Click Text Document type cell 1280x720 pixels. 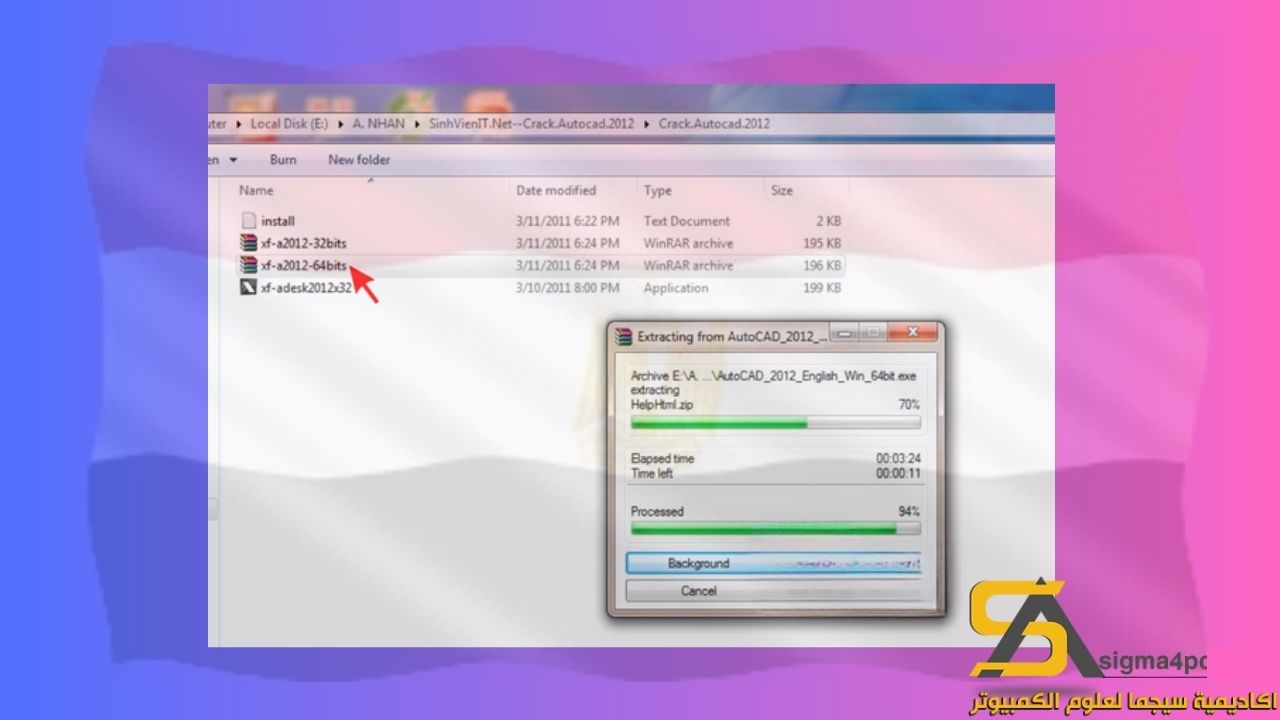(x=687, y=221)
